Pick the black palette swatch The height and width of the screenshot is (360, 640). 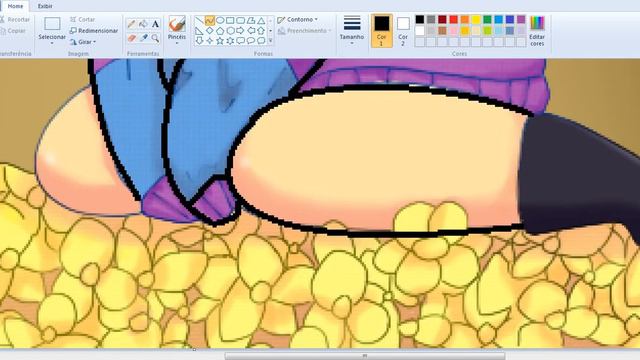(420, 19)
